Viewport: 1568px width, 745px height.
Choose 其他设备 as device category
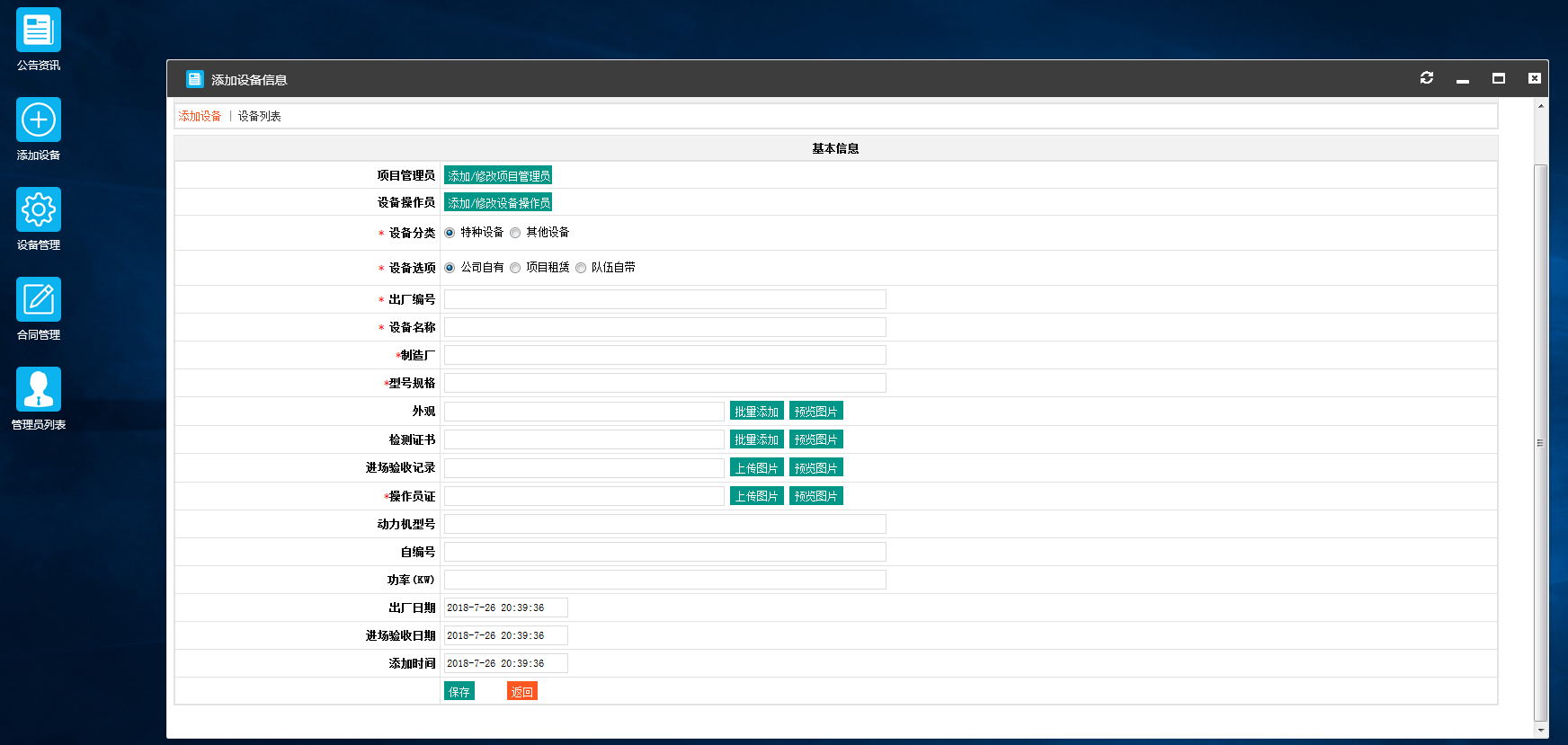tap(515, 233)
